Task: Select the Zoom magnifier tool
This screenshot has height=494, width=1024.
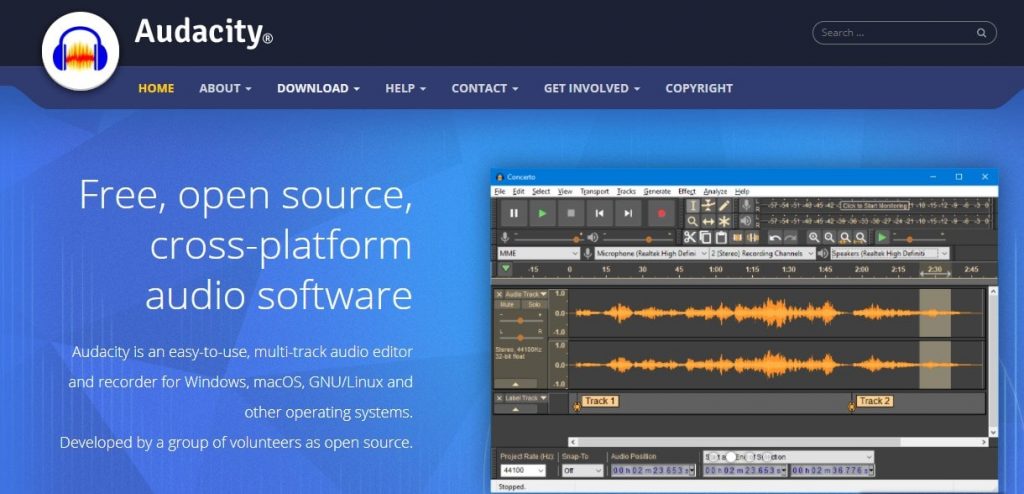Action: click(692, 221)
